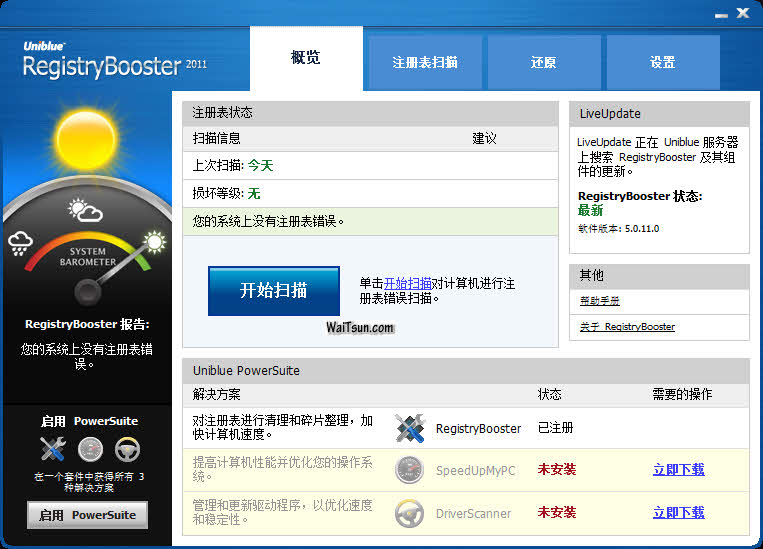This screenshot has width=763, height=549.
Task: Click the partly cloudy icon on barometer
Action: pyautogui.click(x=84, y=210)
